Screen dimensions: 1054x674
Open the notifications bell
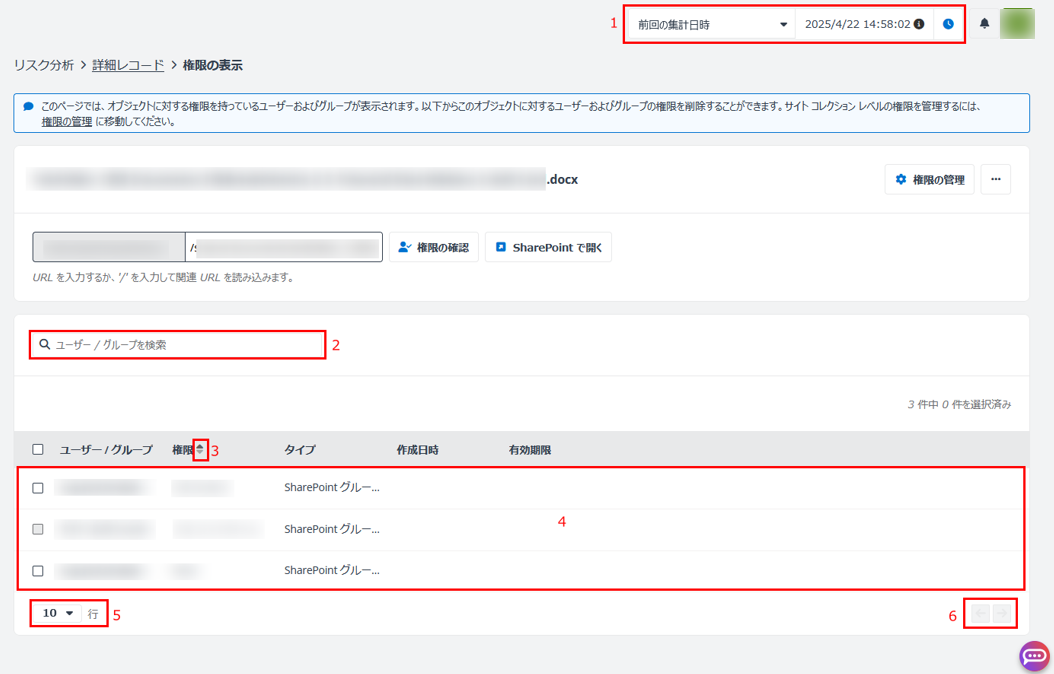click(984, 24)
